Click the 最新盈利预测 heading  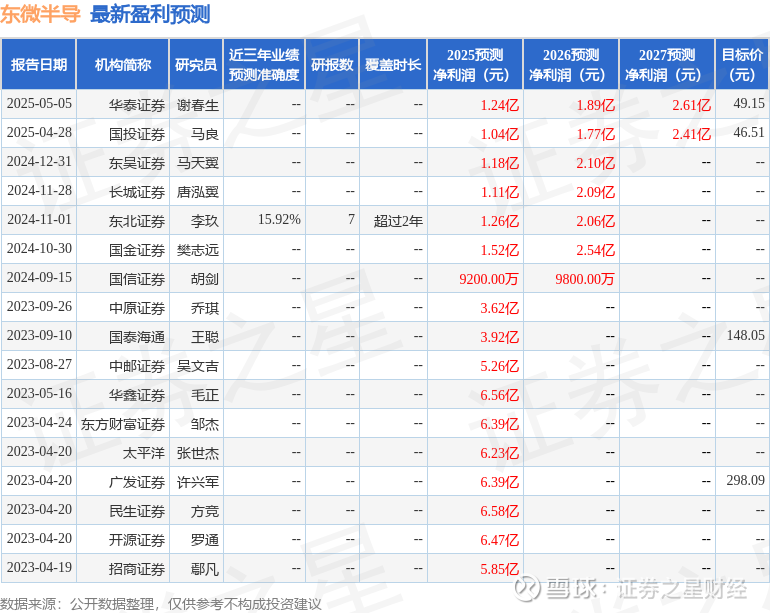click(150, 14)
